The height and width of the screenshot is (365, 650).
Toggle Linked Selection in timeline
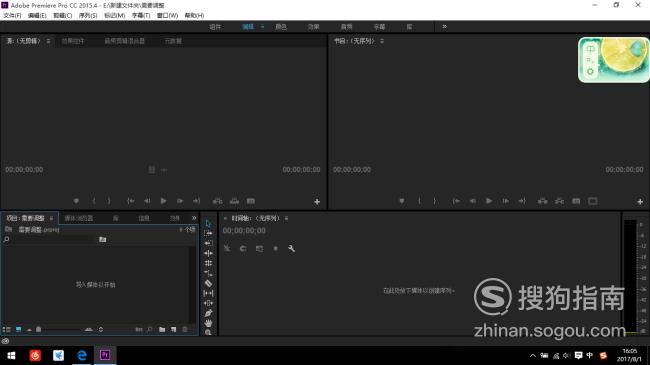(x=259, y=248)
